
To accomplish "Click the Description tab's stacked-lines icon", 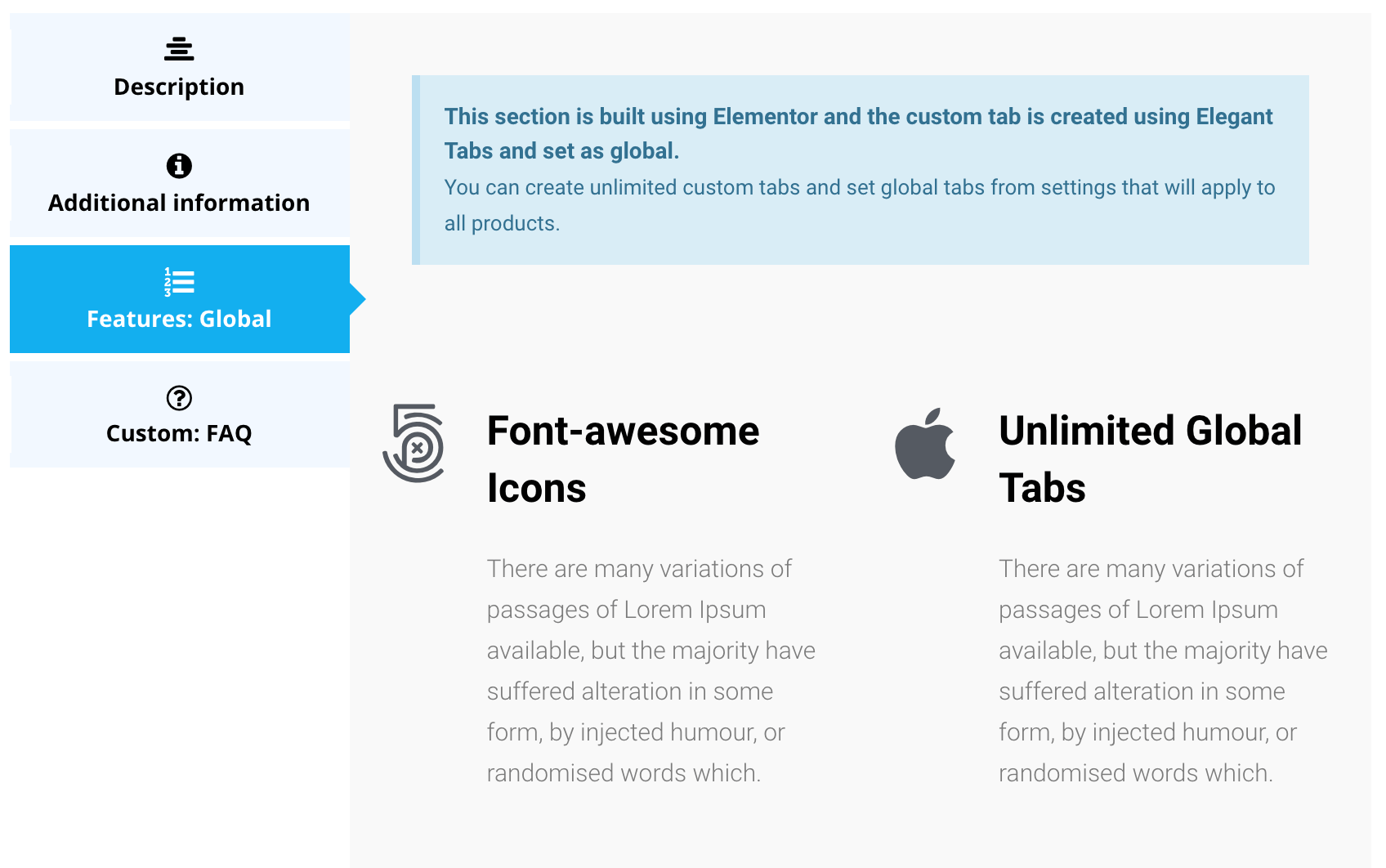I will click(x=179, y=49).
